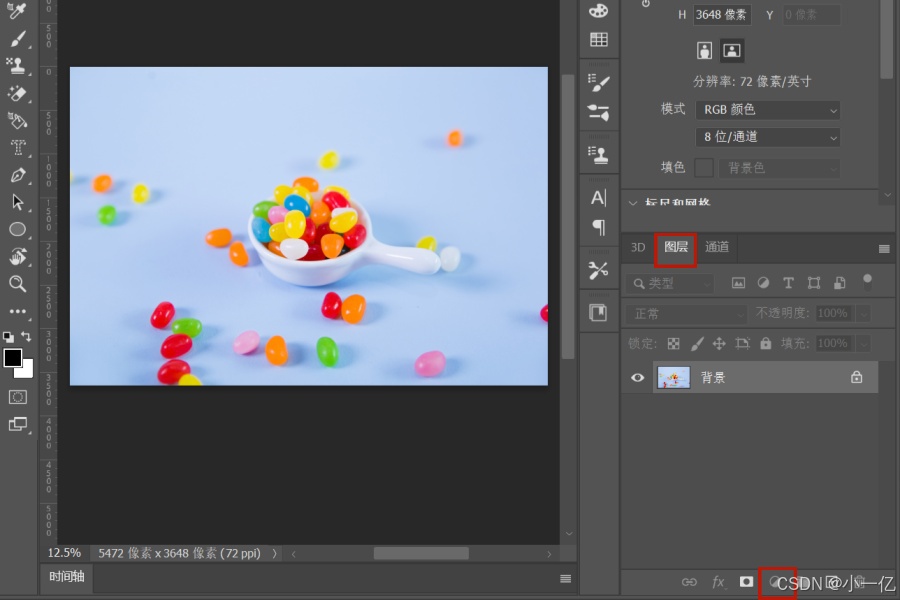Filter layers by shape layers
Screen dimensions: 900x600
814,283
